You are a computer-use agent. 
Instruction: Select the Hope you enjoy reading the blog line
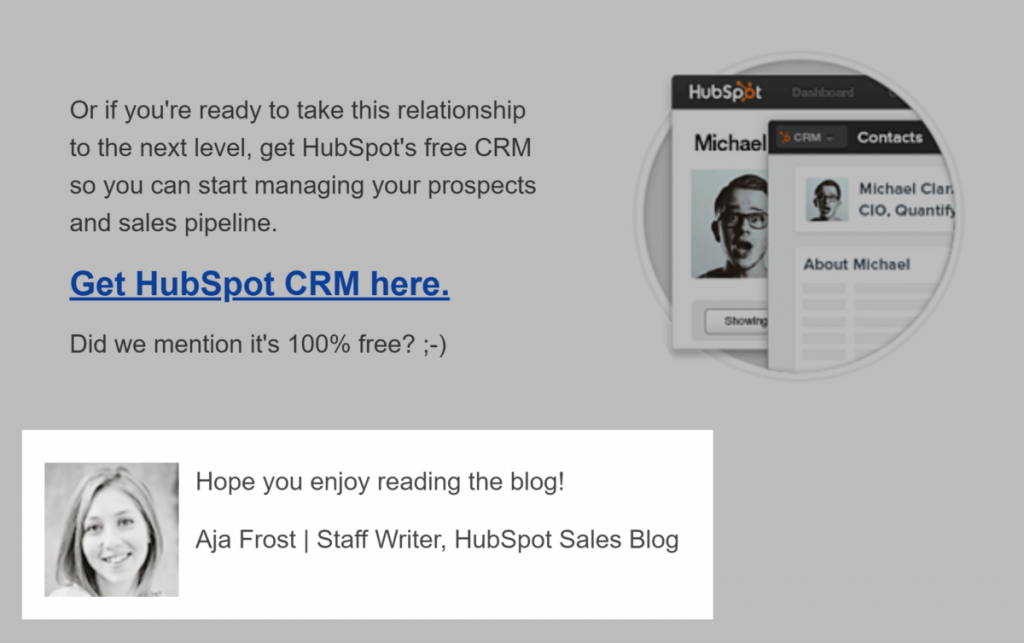coord(380,482)
